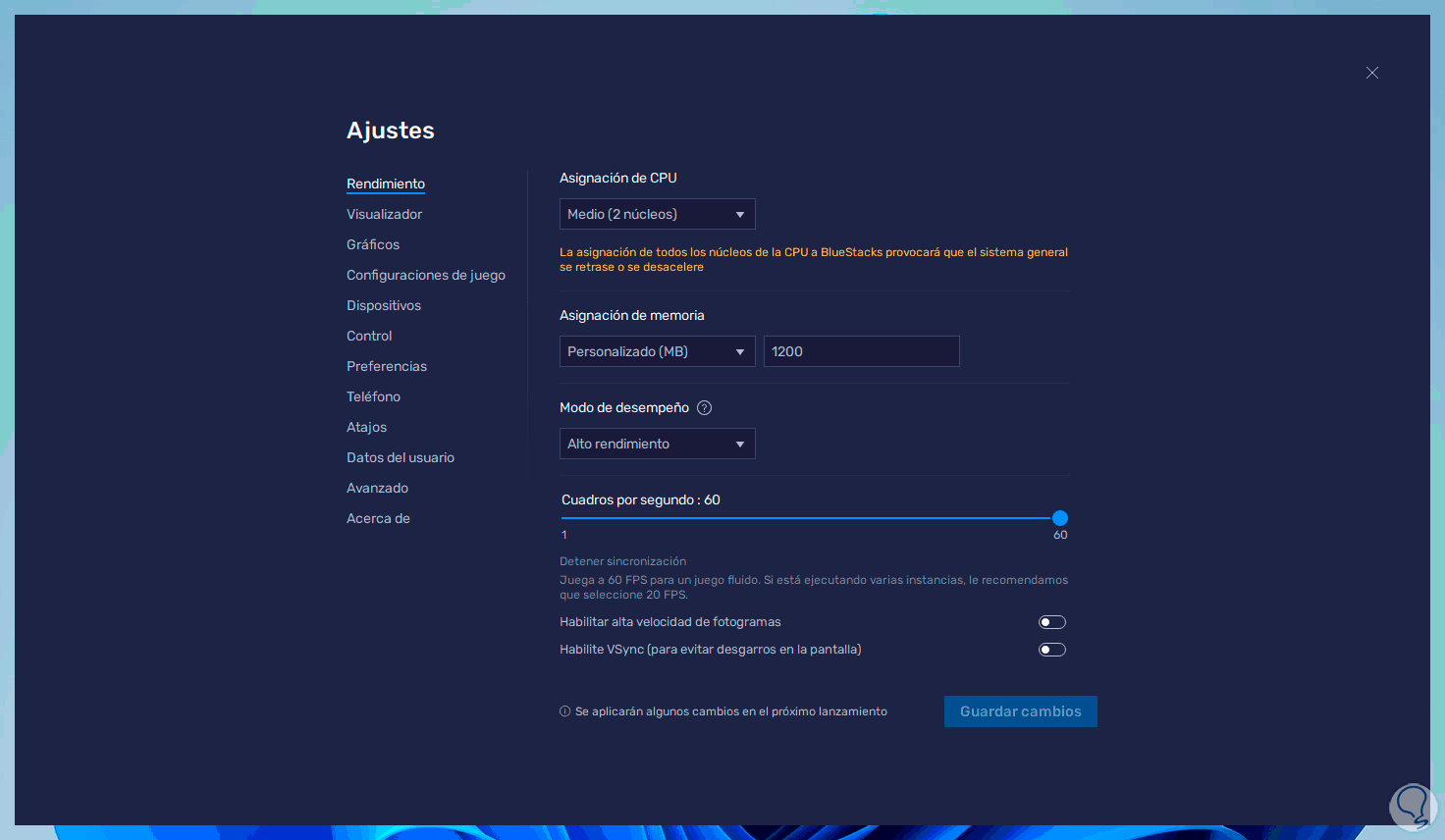Open the Visualizador settings section
The height and width of the screenshot is (840, 1445).
pos(384,214)
